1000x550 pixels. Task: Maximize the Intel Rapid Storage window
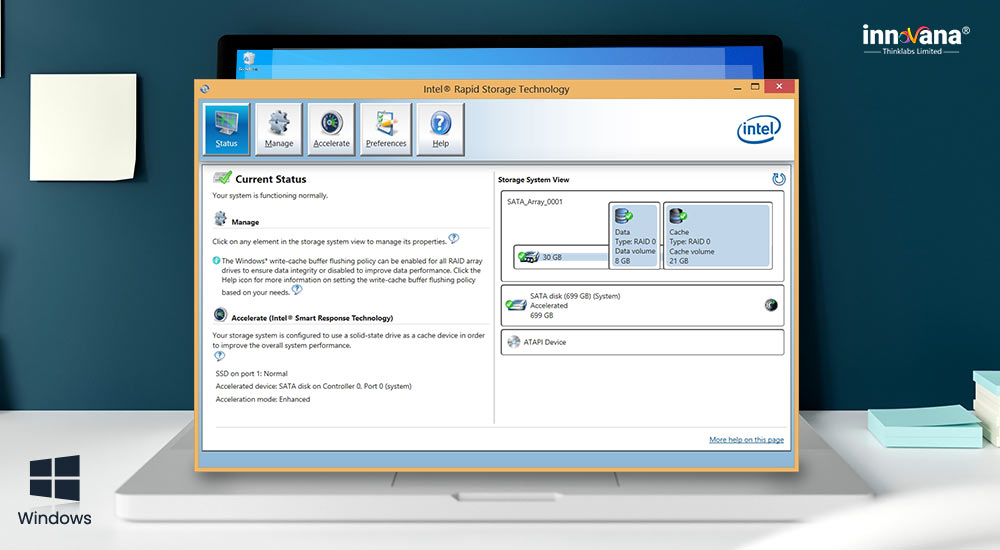755,87
